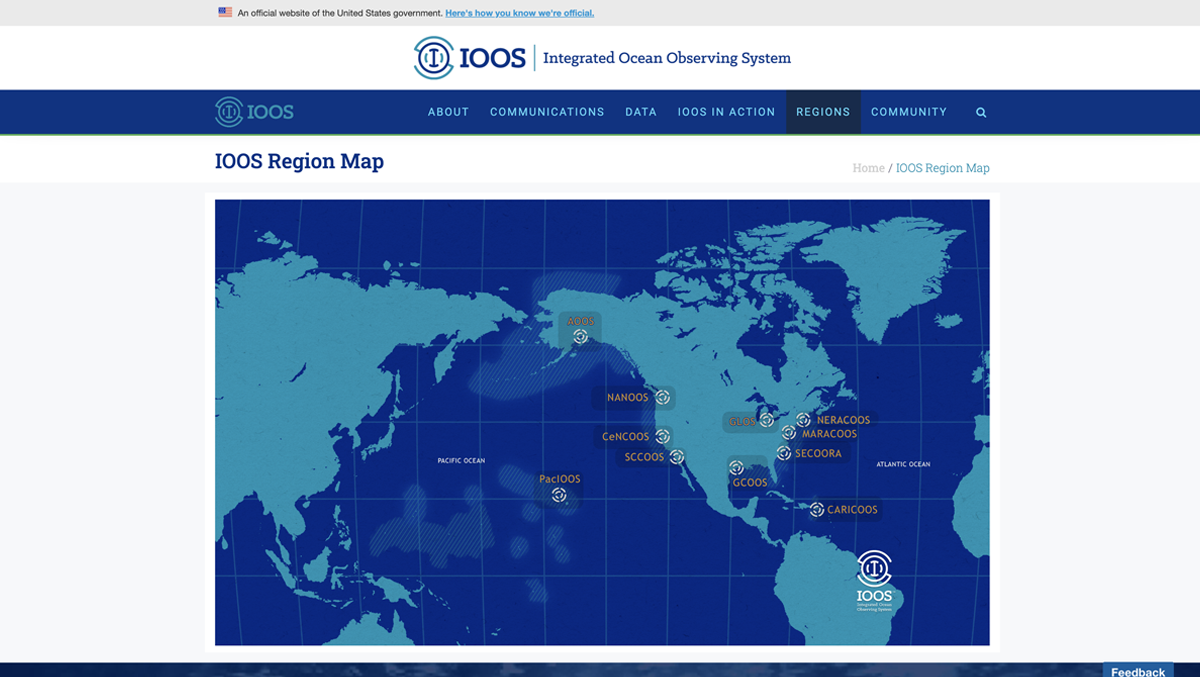The image size is (1200, 677).
Task: Click the IOOS logo on the map
Action: click(875, 581)
